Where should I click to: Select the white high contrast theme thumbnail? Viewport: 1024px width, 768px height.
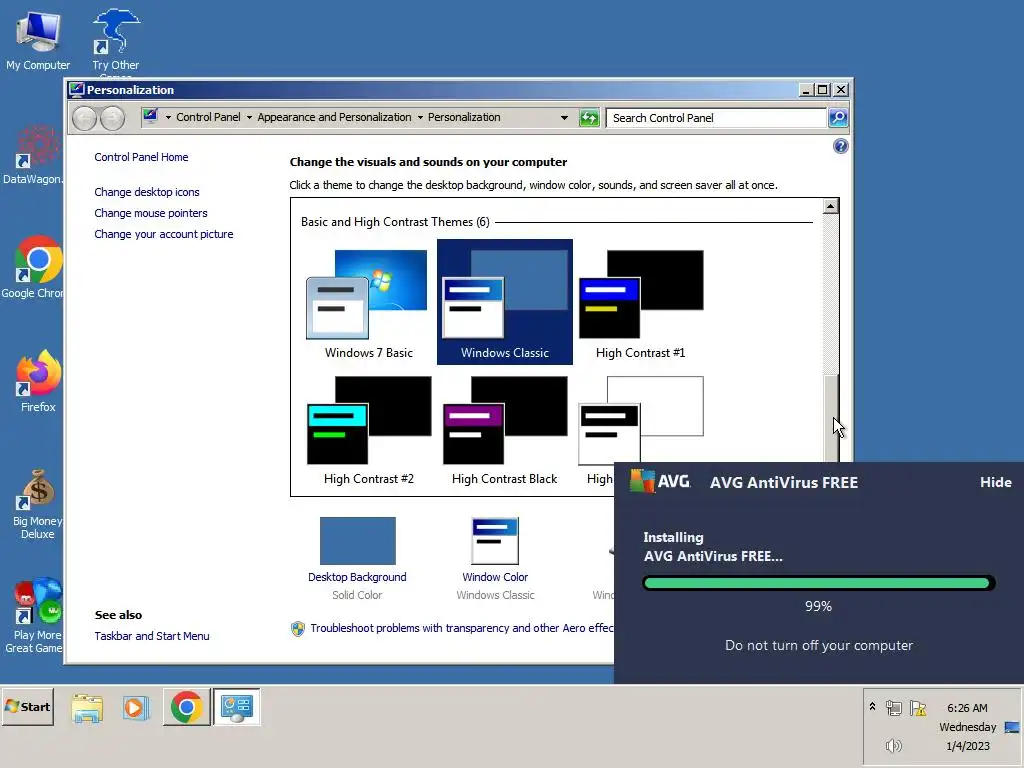[x=641, y=419]
